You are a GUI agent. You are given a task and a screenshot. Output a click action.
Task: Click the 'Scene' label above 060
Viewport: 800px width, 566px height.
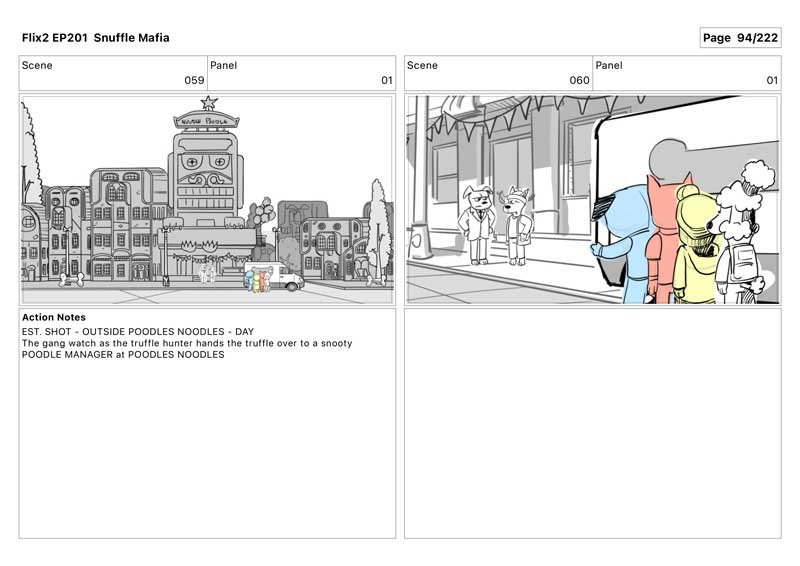coord(422,65)
